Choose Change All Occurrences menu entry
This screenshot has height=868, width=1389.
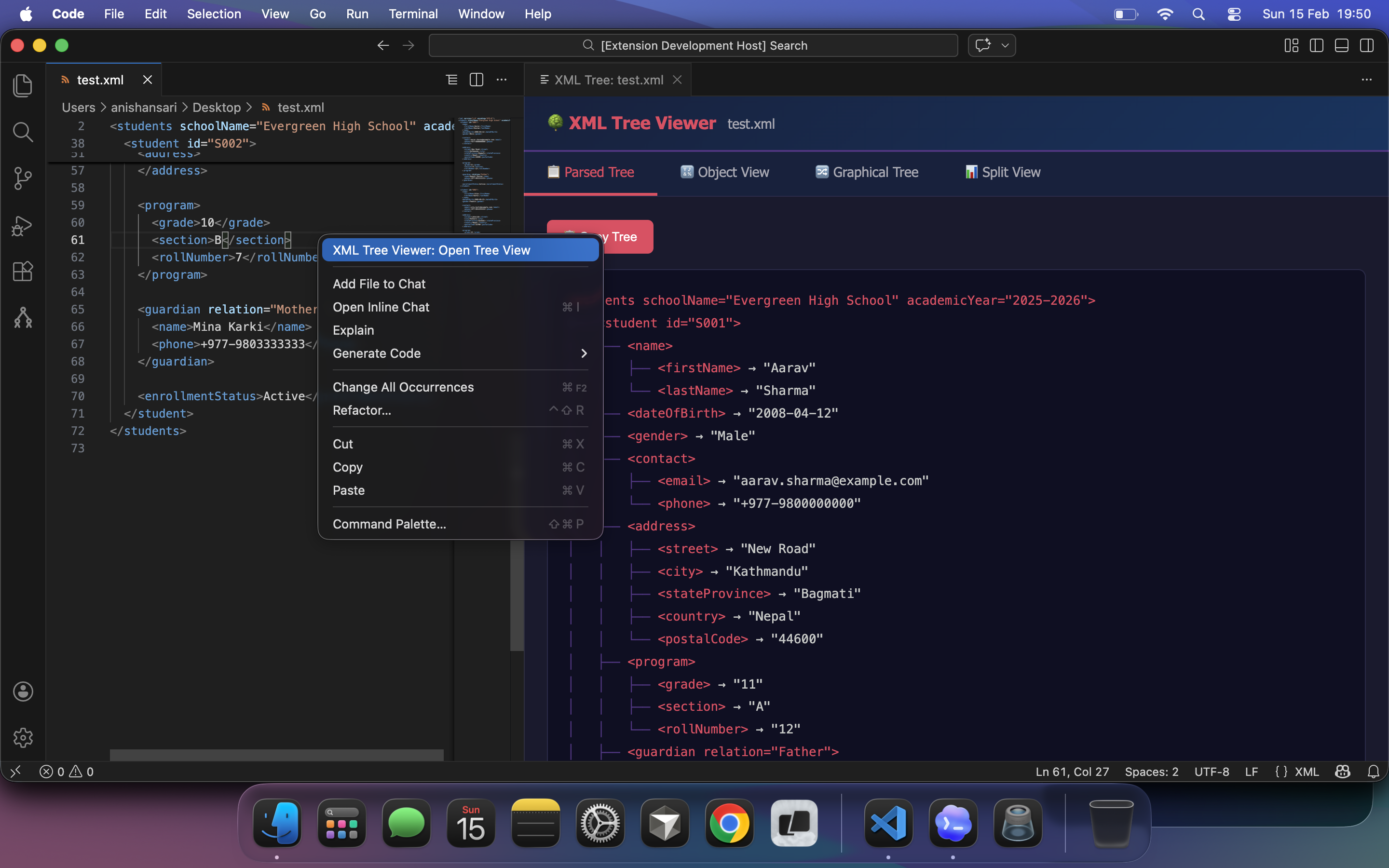pyautogui.click(x=403, y=388)
